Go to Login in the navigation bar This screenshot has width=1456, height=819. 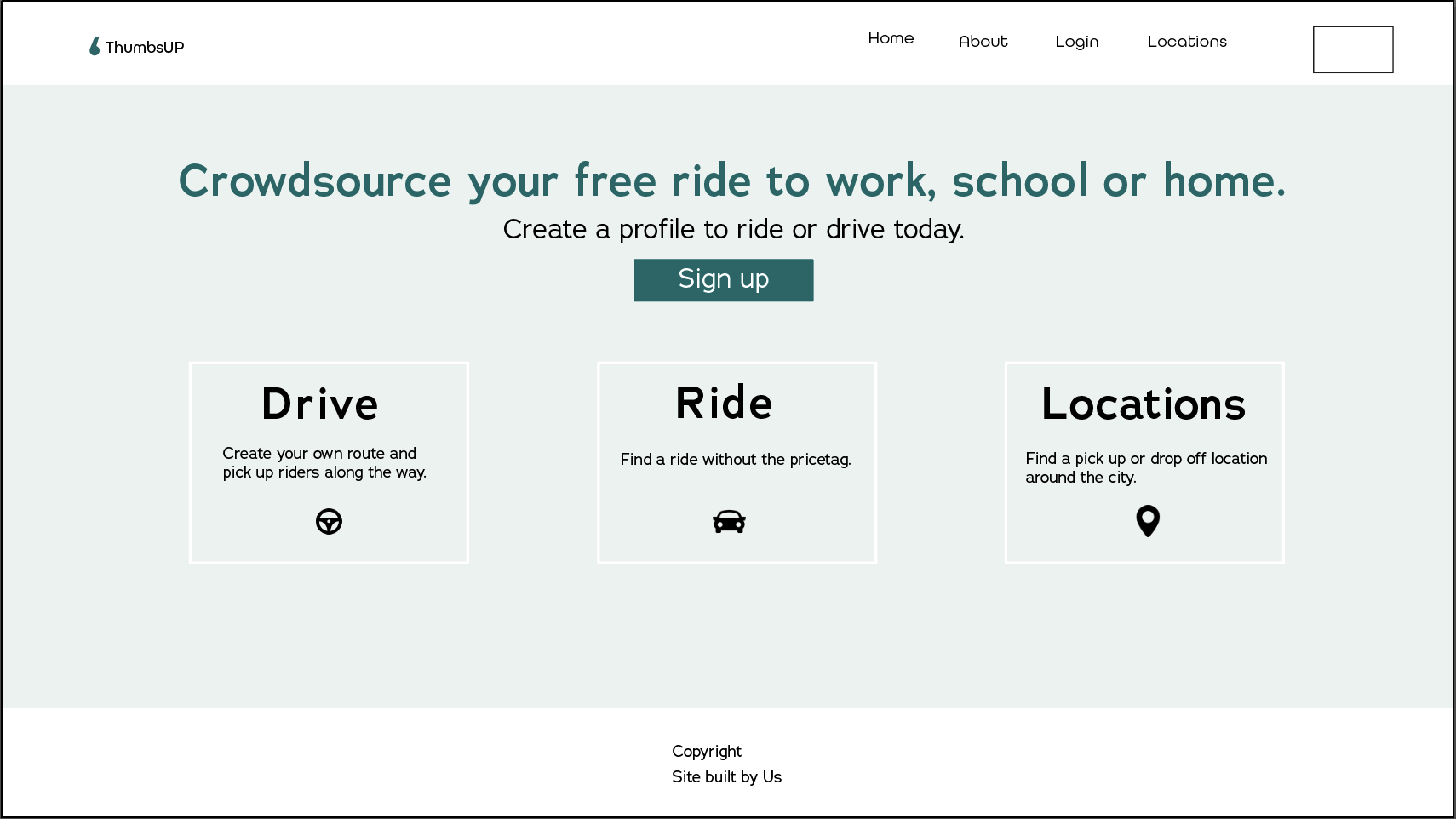click(1076, 41)
